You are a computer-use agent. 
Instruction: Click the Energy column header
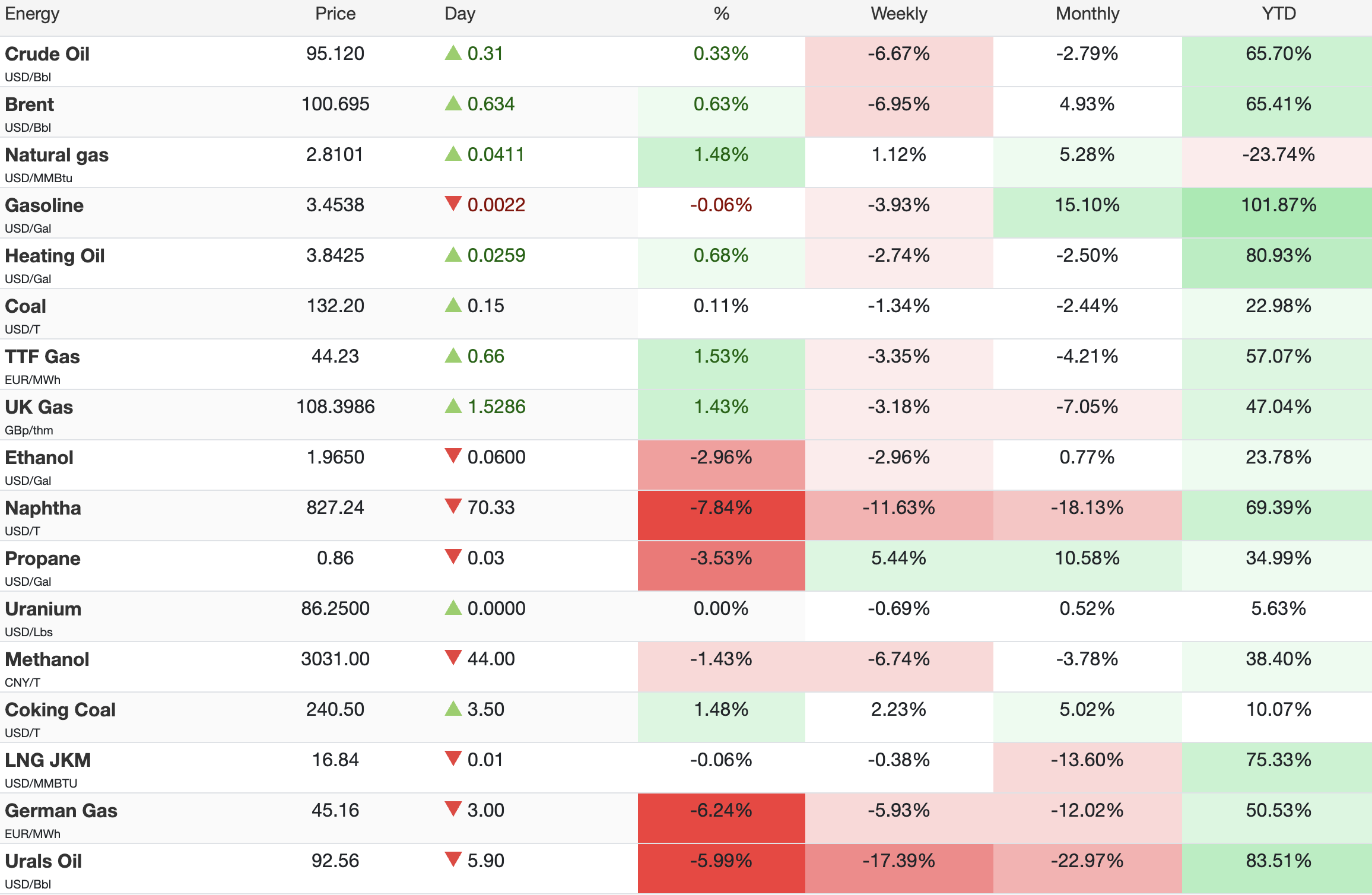32,14
